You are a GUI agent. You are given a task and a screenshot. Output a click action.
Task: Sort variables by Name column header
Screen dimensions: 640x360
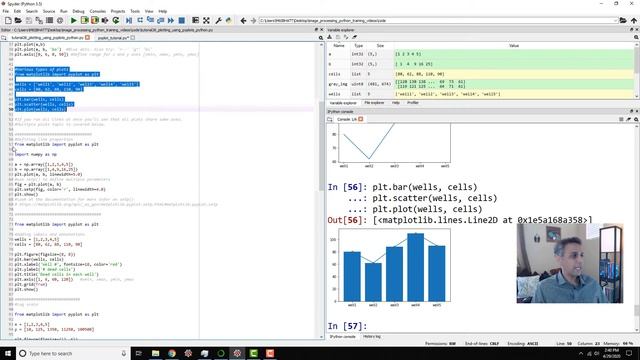point(339,46)
